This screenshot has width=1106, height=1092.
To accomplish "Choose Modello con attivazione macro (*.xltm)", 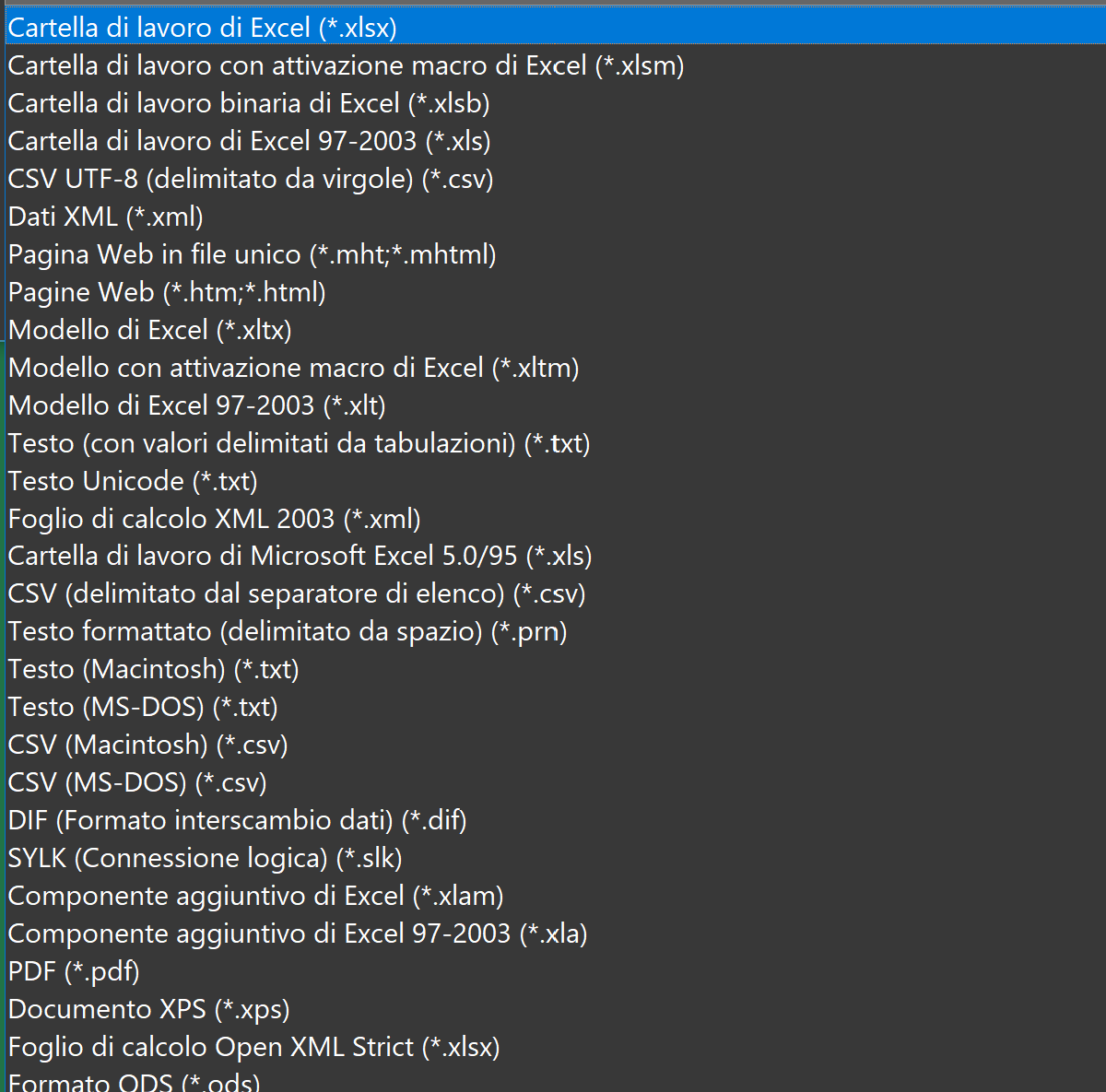I will coord(555,368).
